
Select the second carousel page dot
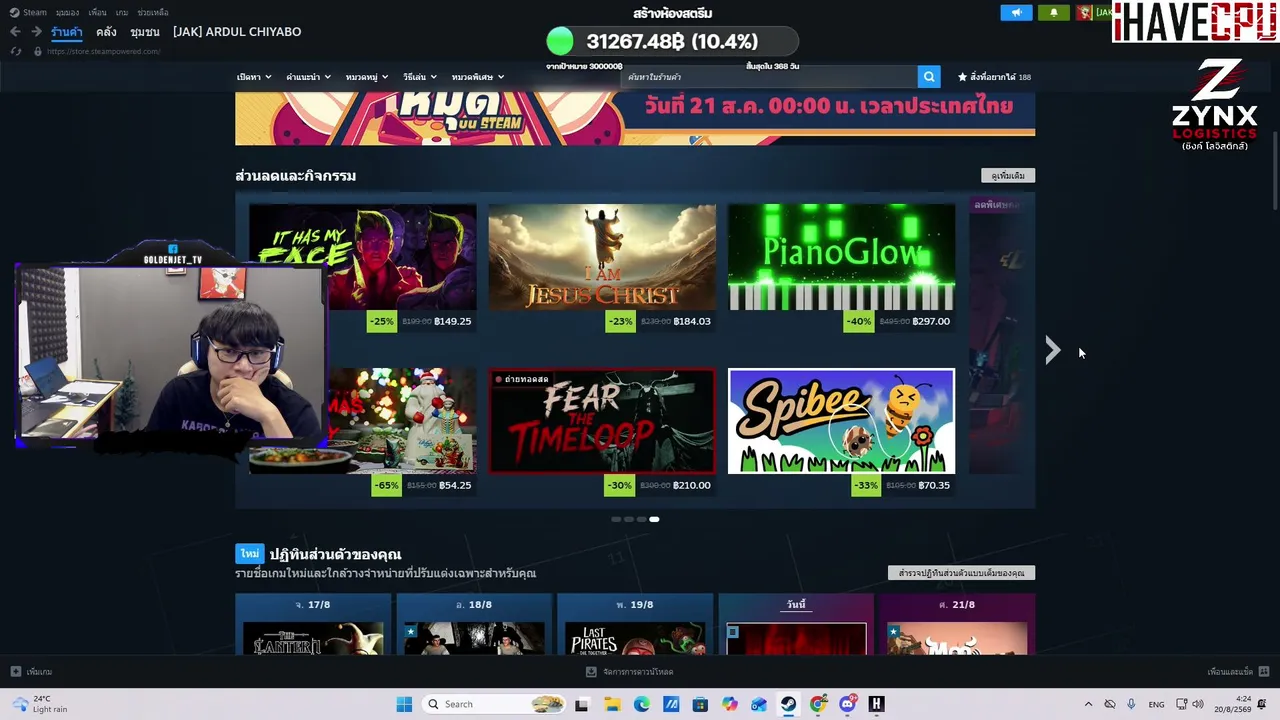pyautogui.click(x=629, y=519)
